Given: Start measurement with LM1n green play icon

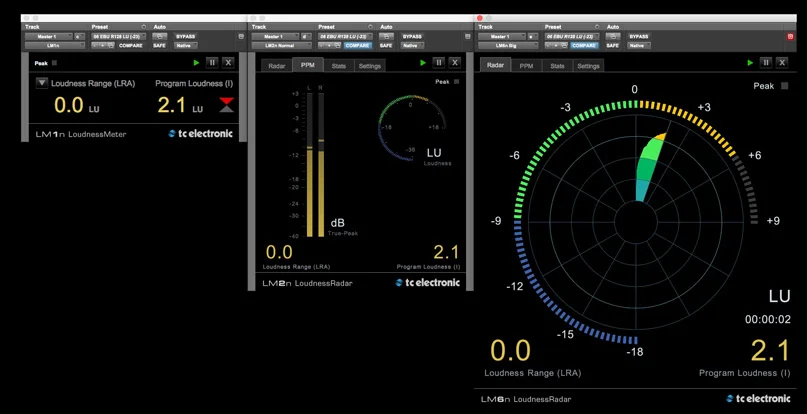Looking at the screenshot, I should (197, 63).
